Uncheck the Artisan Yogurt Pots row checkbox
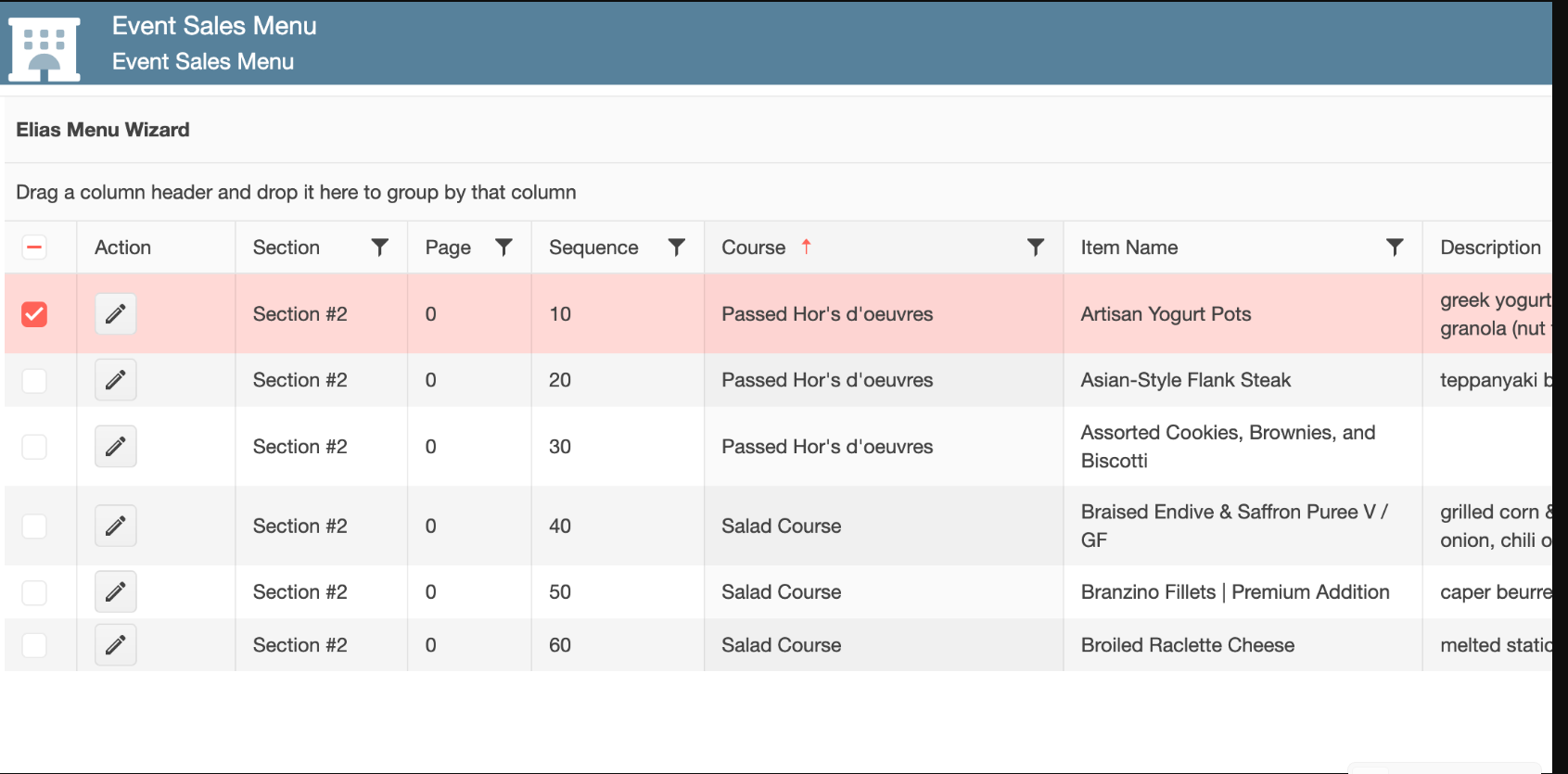Screen dimensions: 1568x774 pos(34,314)
